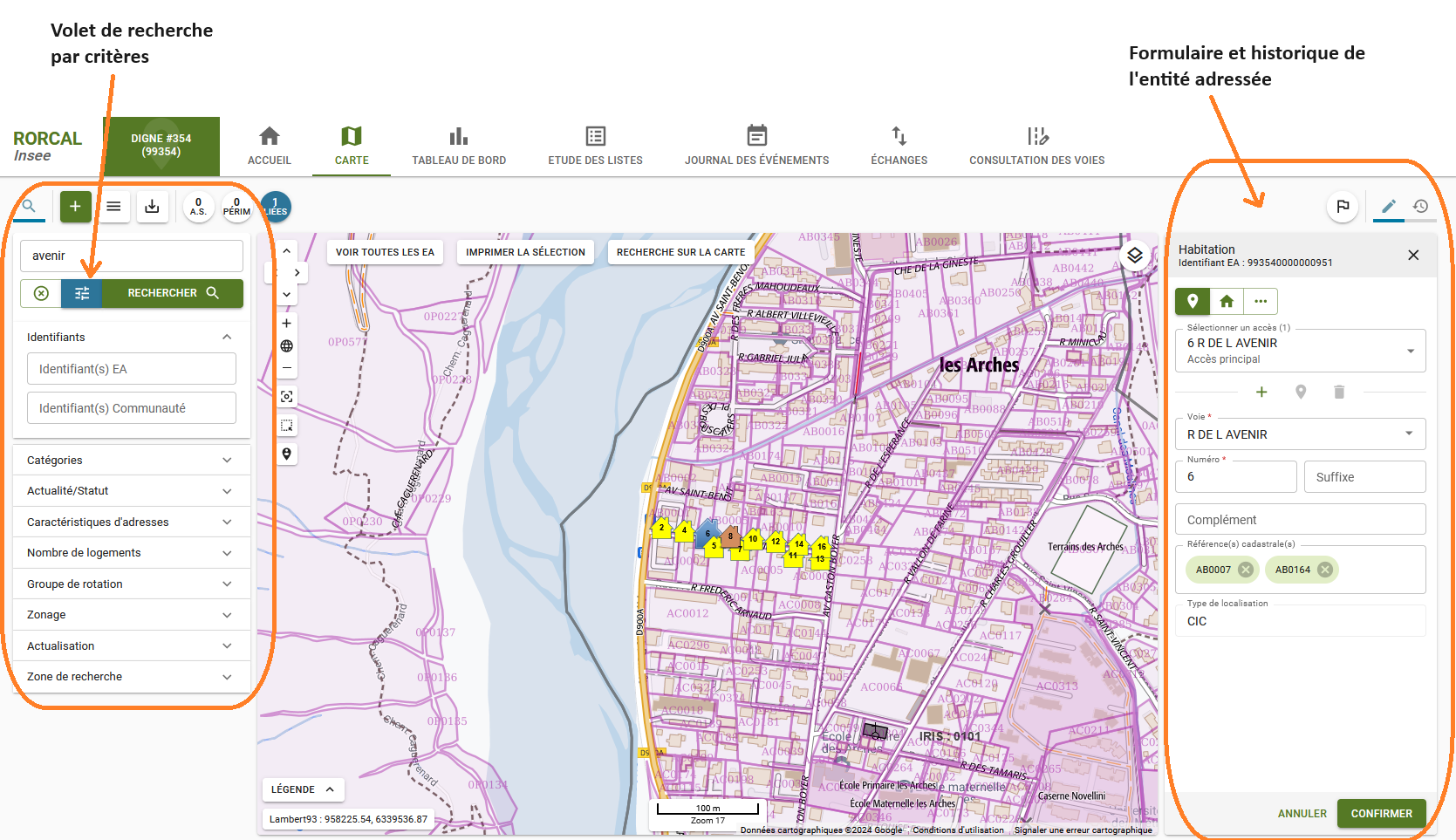Viewport: 1456px width, 840px height.
Task: Expand the Catégories section
Action: click(132, 460)
